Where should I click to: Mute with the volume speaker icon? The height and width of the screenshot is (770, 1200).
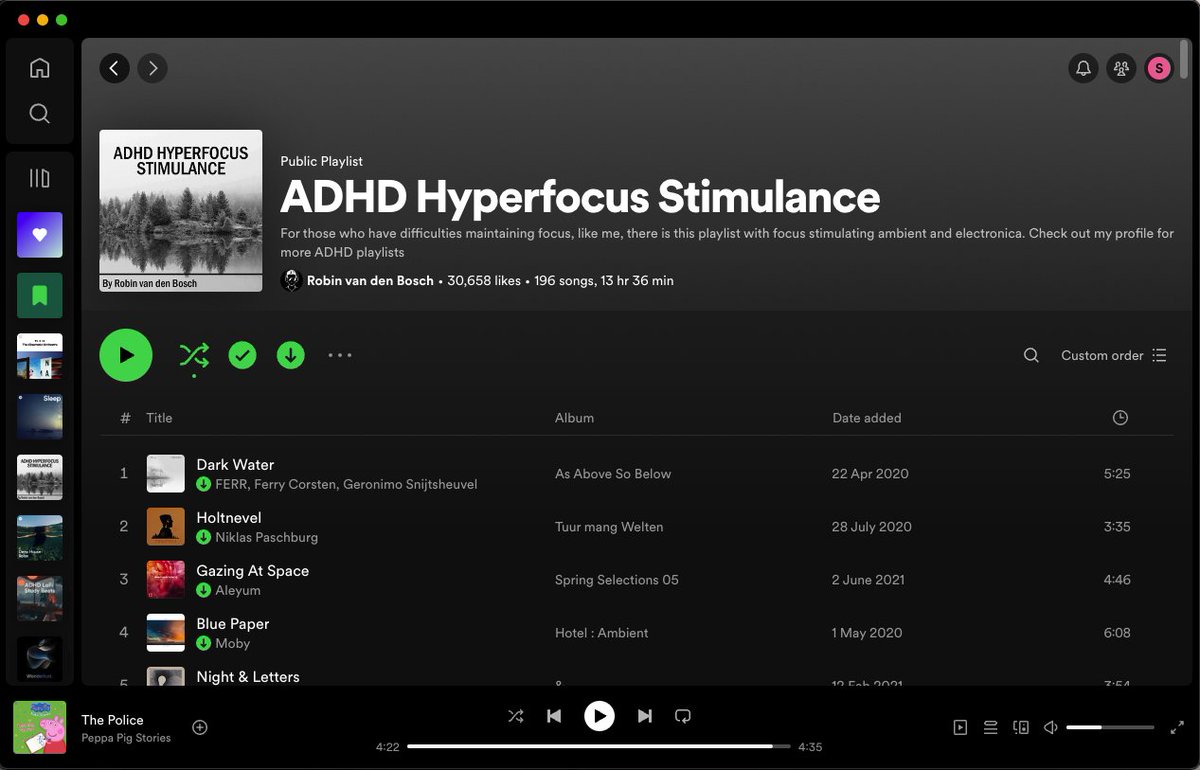[1051, 728]
